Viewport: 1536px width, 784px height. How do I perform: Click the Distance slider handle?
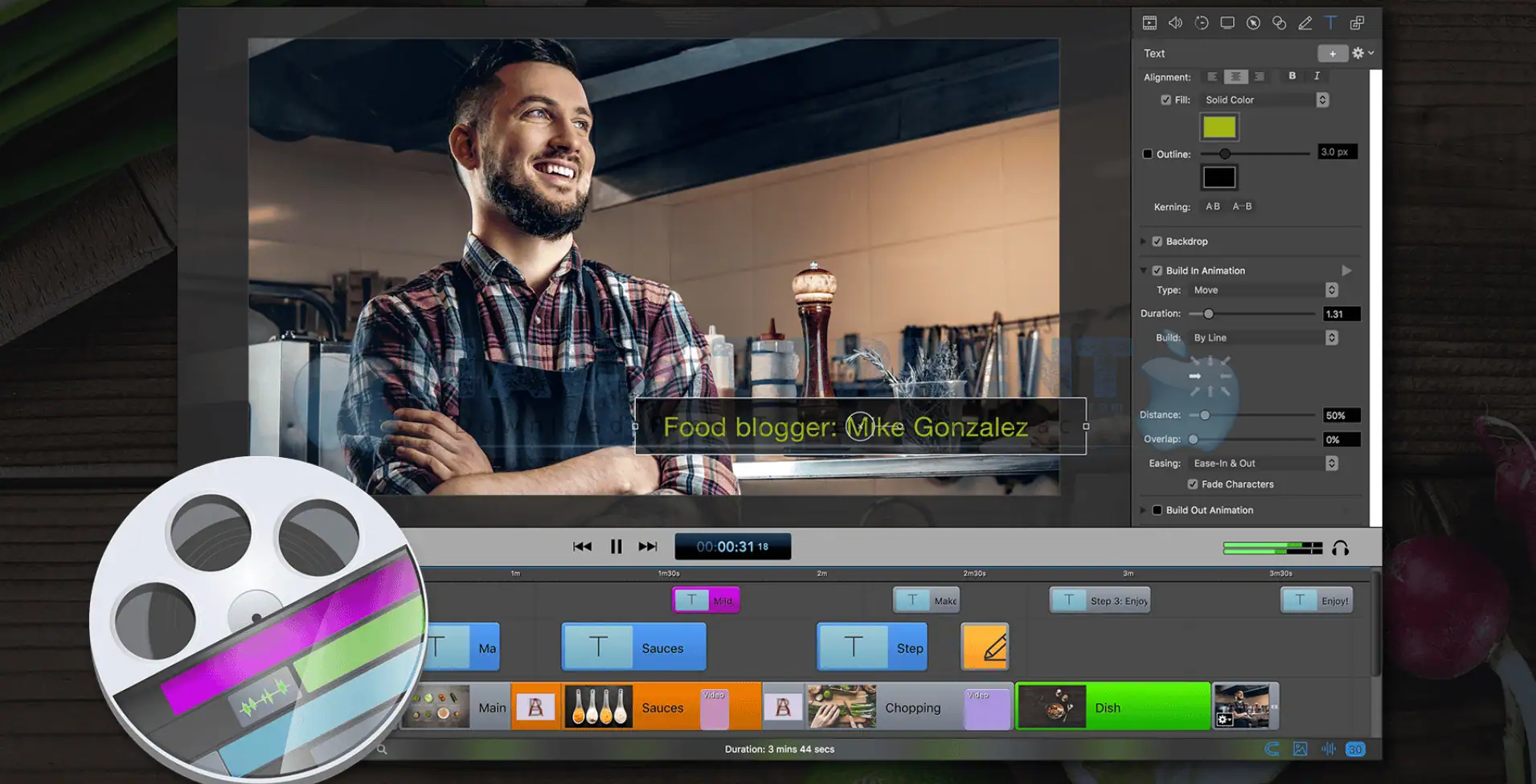click(1204, 415)
